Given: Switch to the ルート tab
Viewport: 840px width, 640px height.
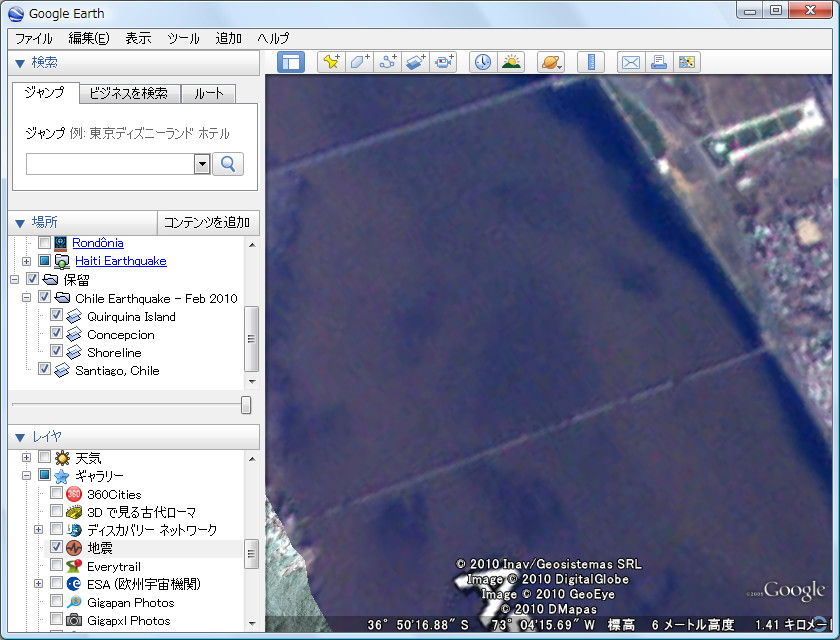Looking at the screenshot, I should (x=208, y=94).
